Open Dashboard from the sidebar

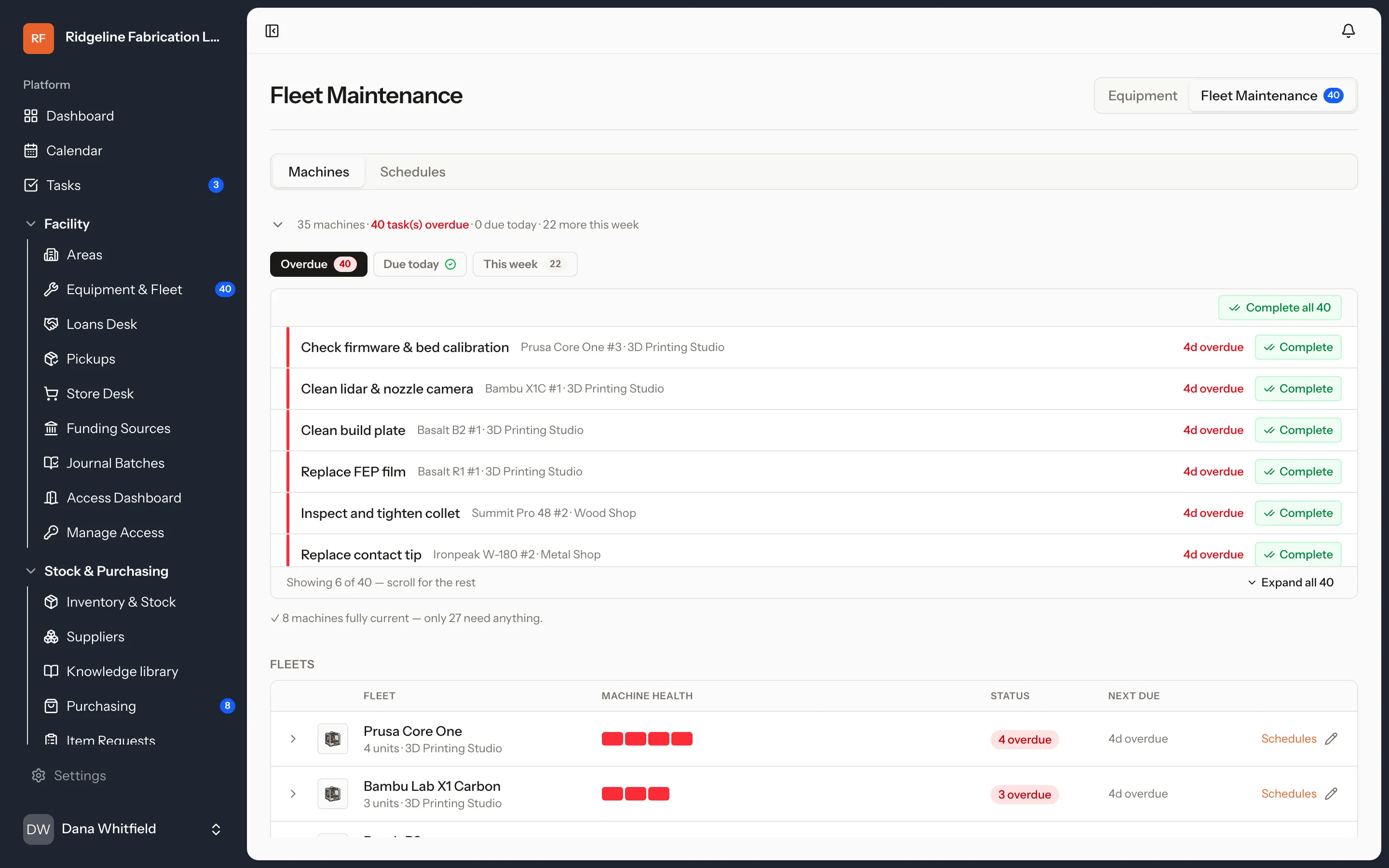123,116
